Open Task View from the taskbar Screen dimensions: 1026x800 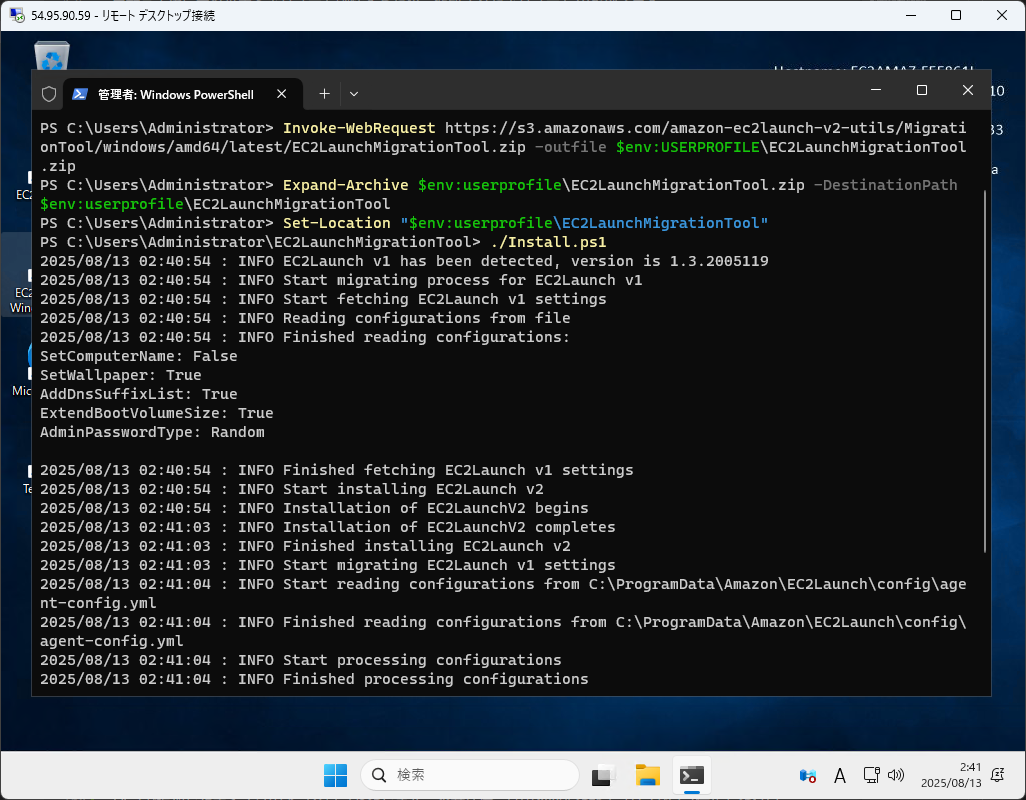[603, 775]
